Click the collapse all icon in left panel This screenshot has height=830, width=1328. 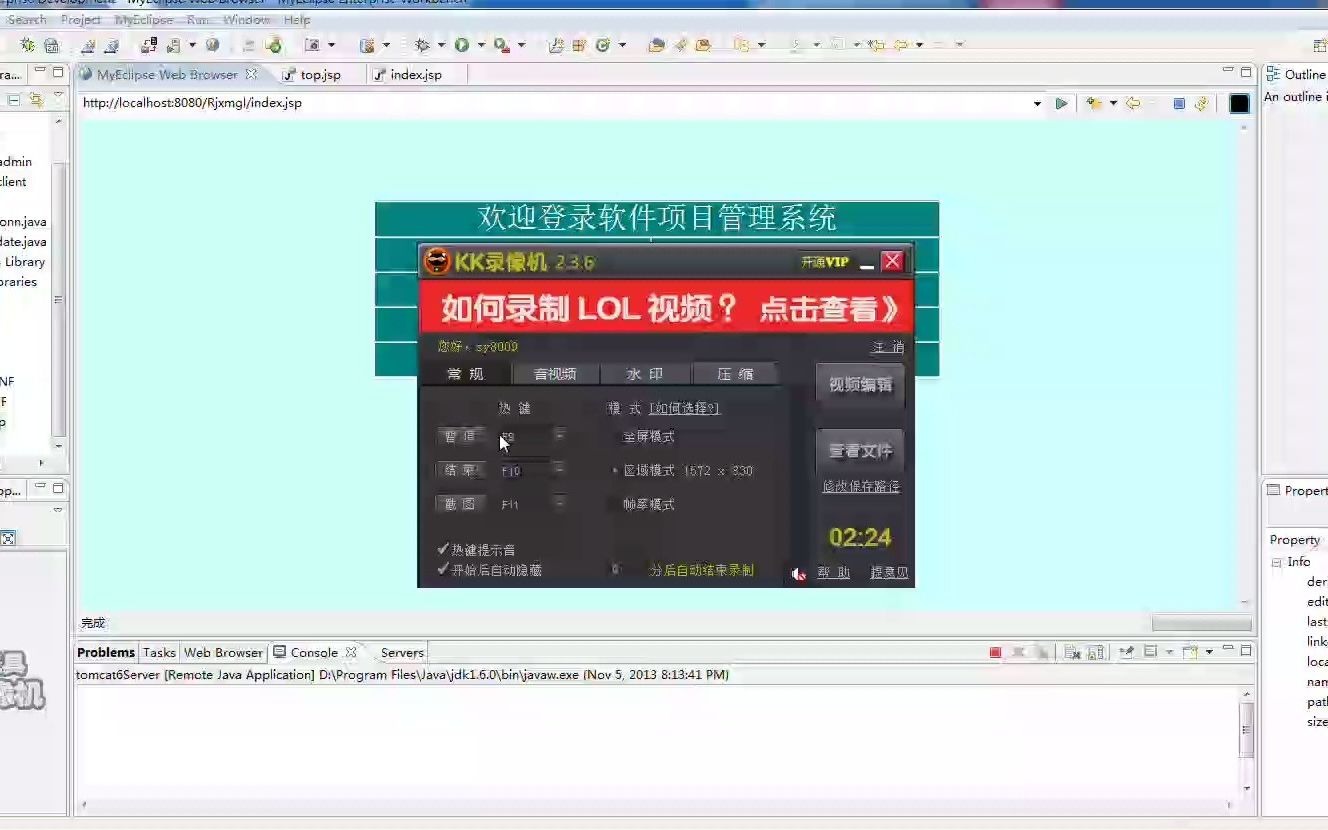pyautogui.click(x=14, y=100)
